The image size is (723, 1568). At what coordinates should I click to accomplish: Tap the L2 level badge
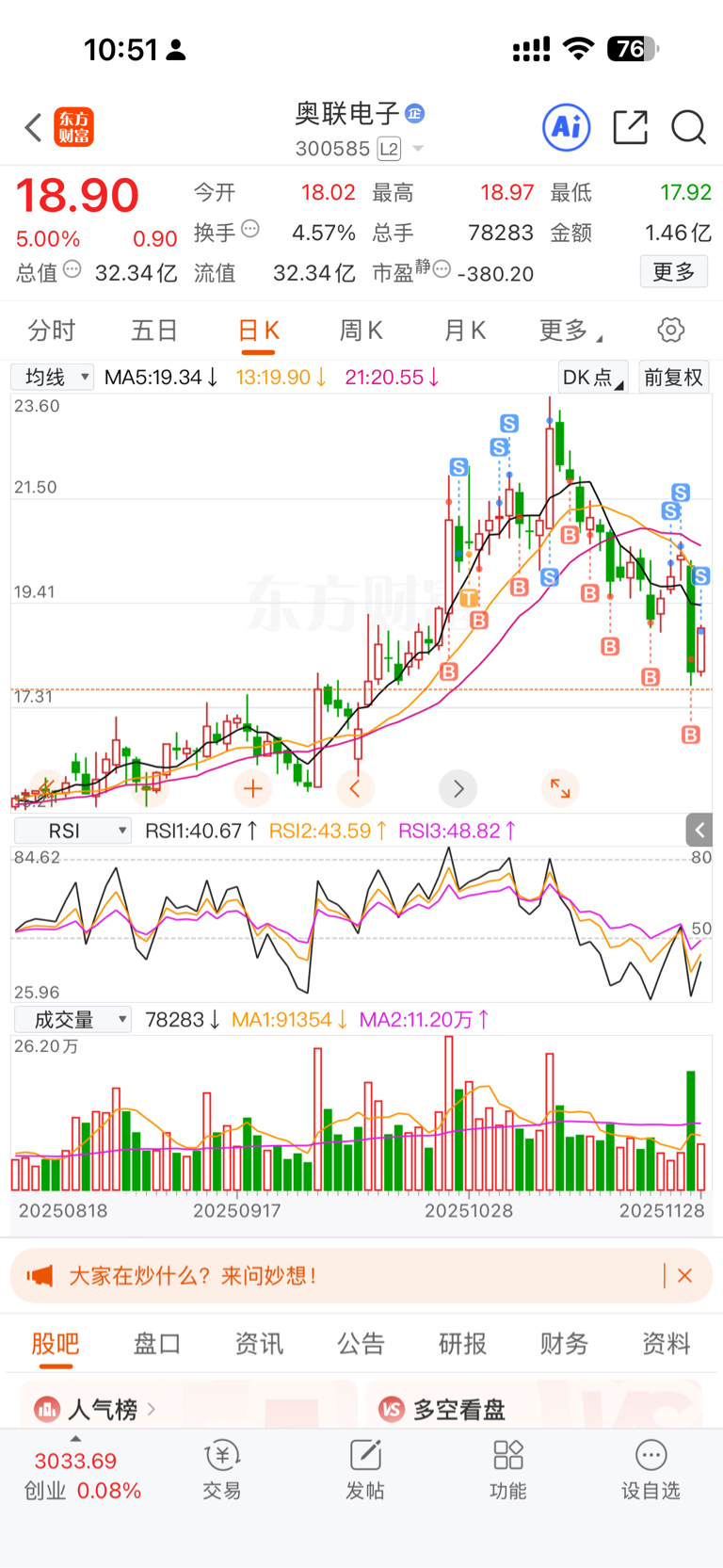click(389, 149)
